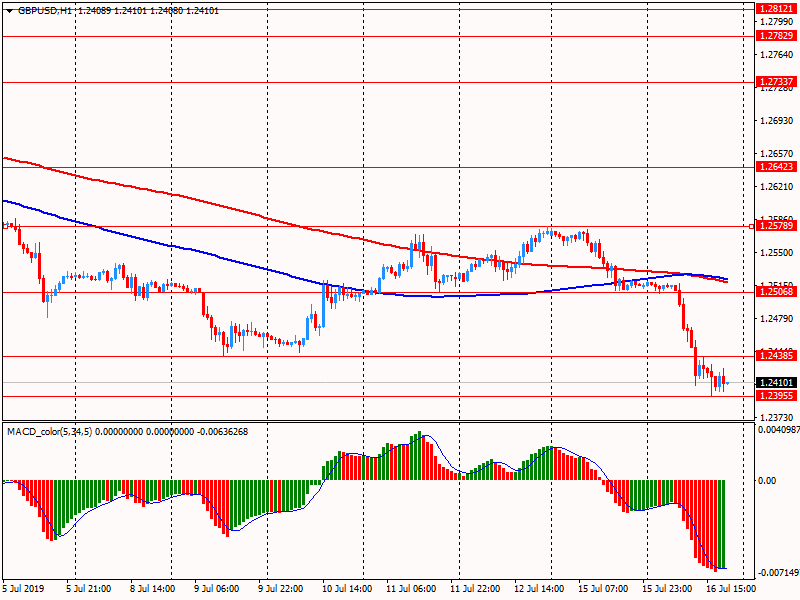Select the 1.25789 red price tag

[x=776, y=226]
